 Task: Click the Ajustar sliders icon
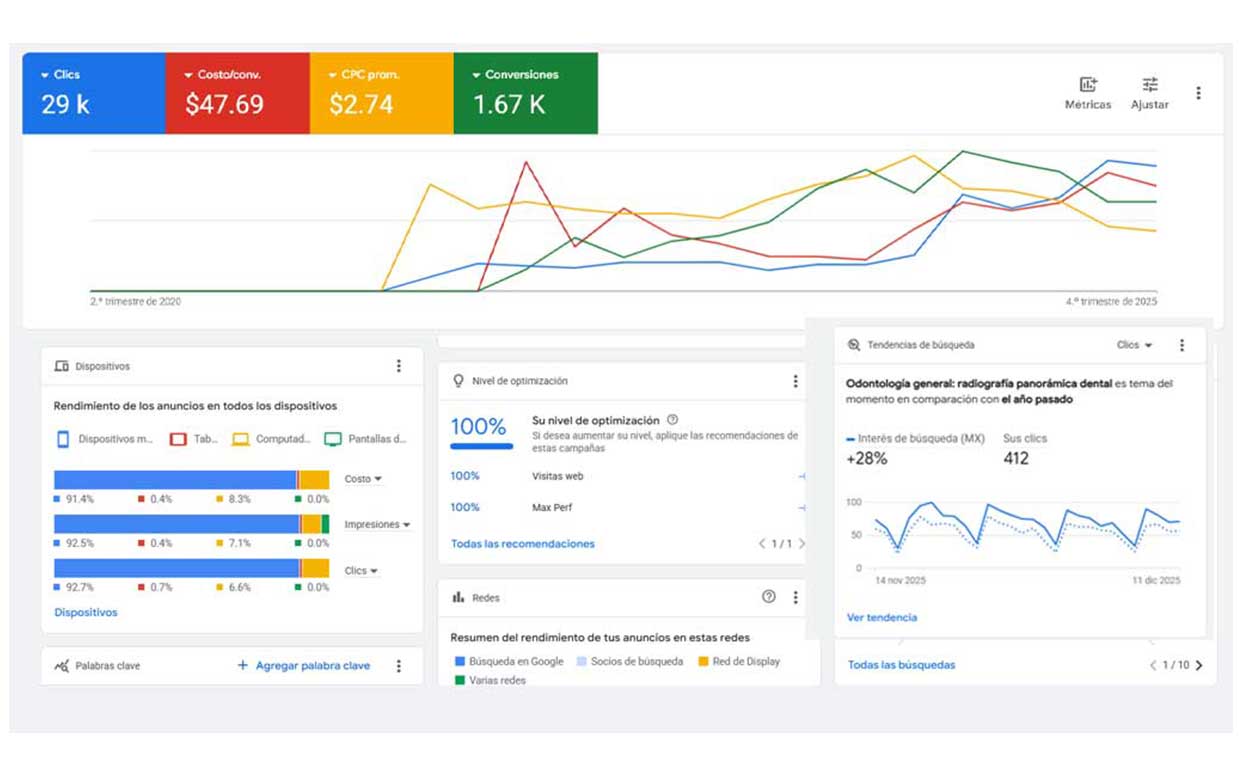click(x=1149, y=85)
